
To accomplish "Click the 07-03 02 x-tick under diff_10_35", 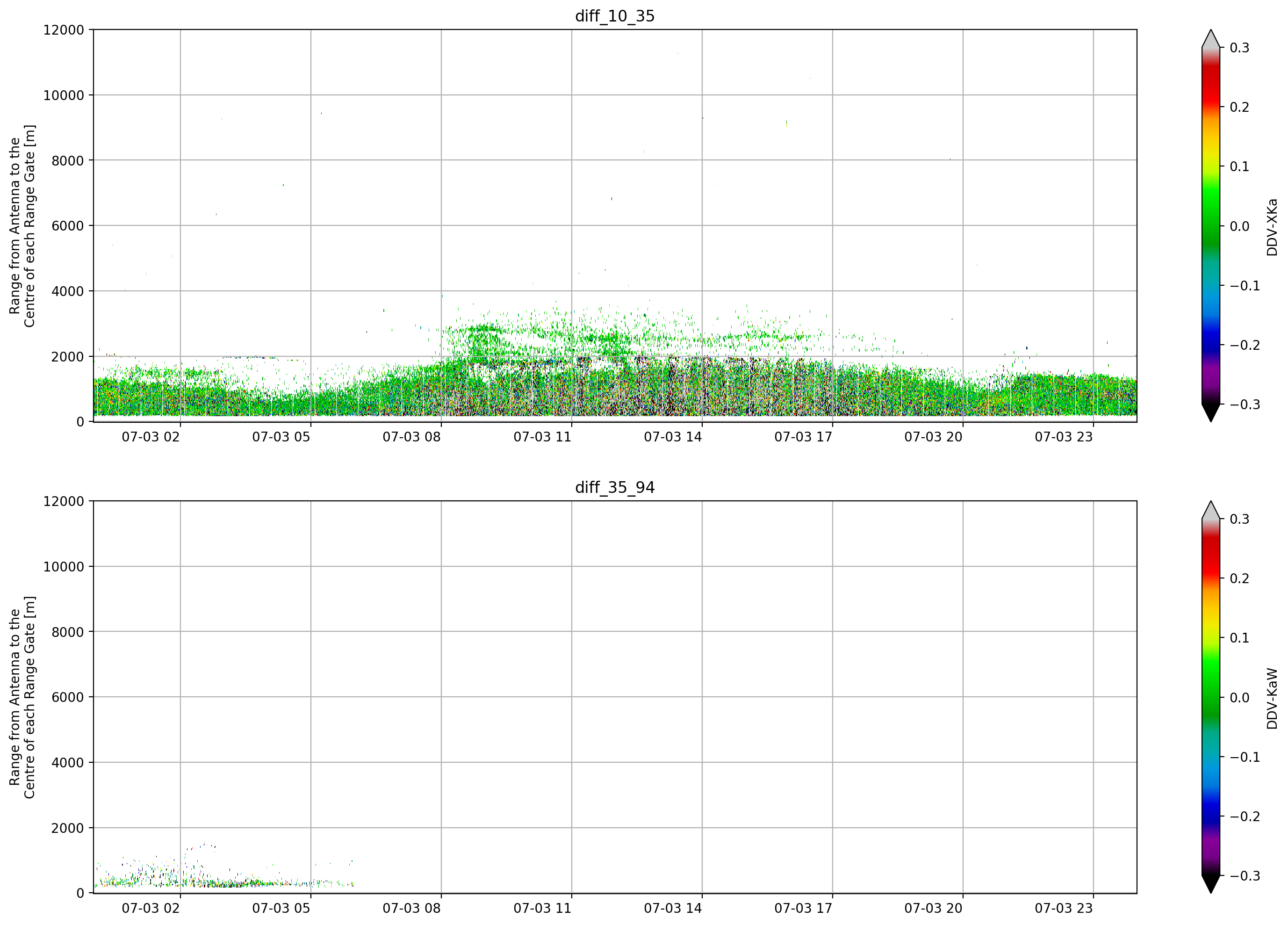I will [151, 437].
